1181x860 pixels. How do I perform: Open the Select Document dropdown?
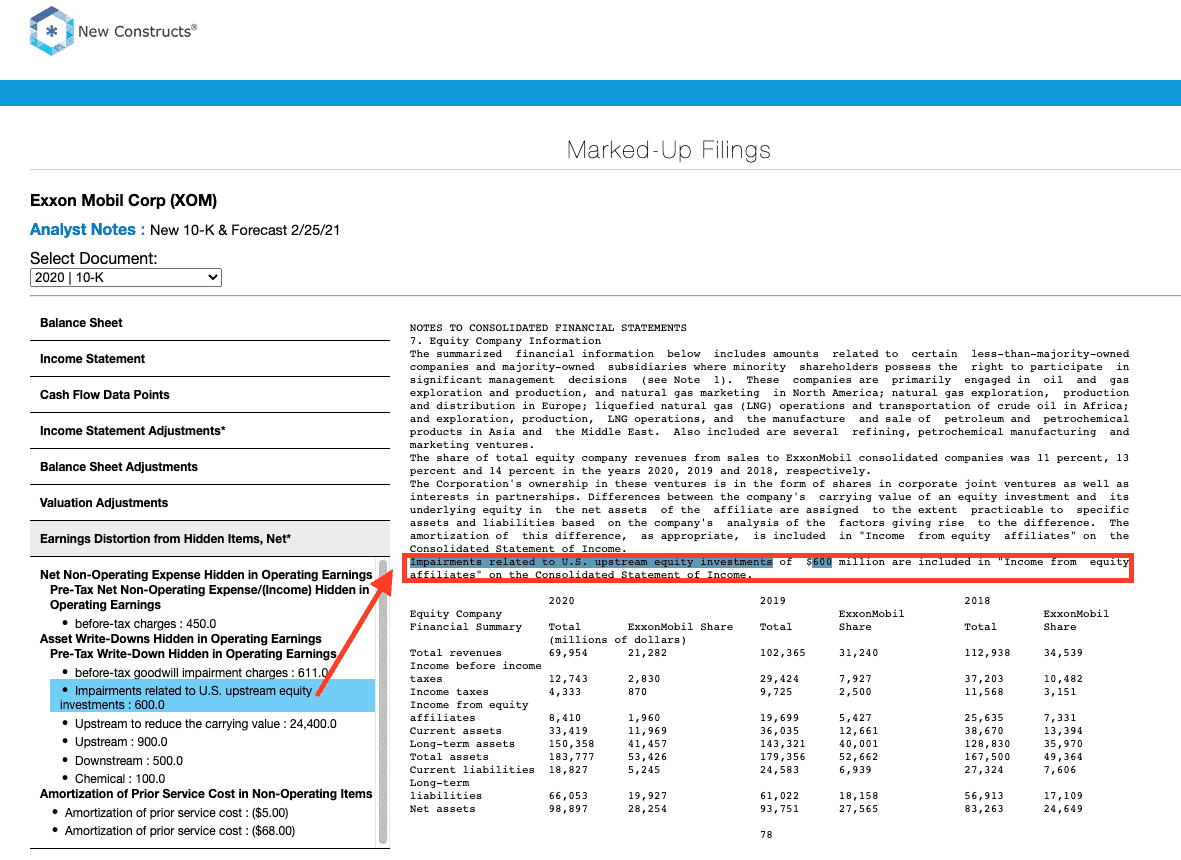126,277
